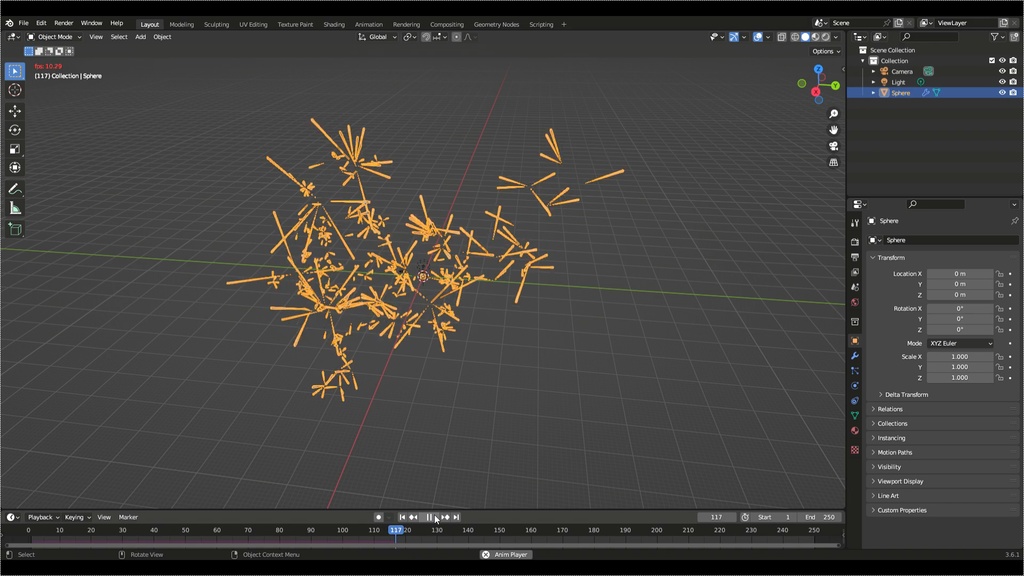The width and height of the screenshot is (1024, 576).
Task: Open the Modifier properties wrench tab
Action: tap(855, 356)
